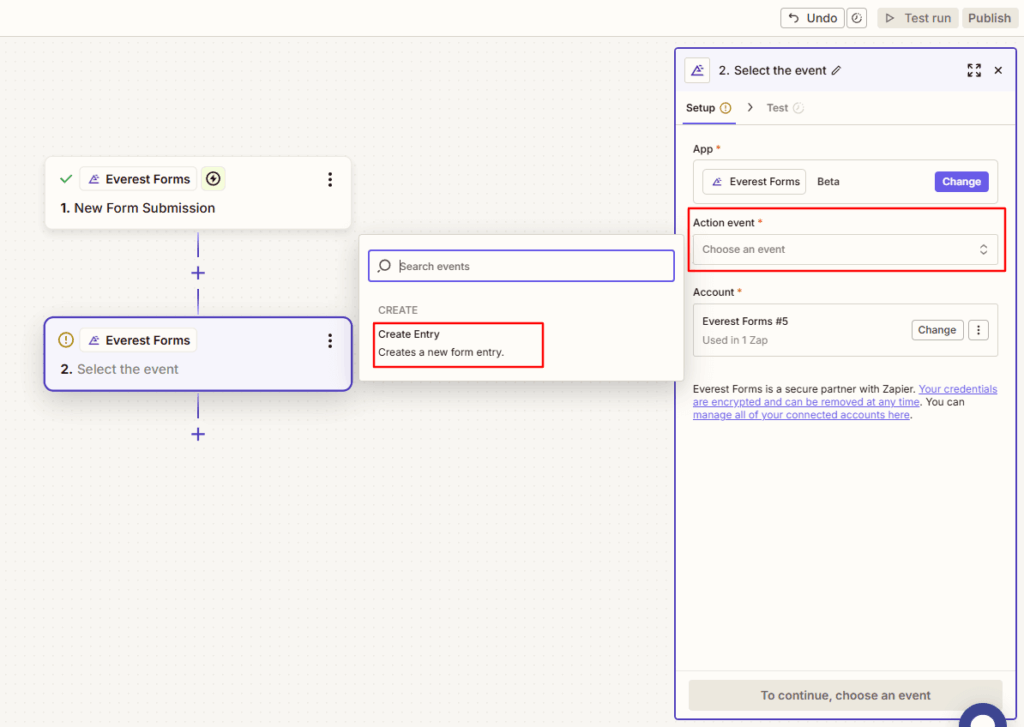Click the Publish button
1024x727 pixels.
click(x=989, y=18)
